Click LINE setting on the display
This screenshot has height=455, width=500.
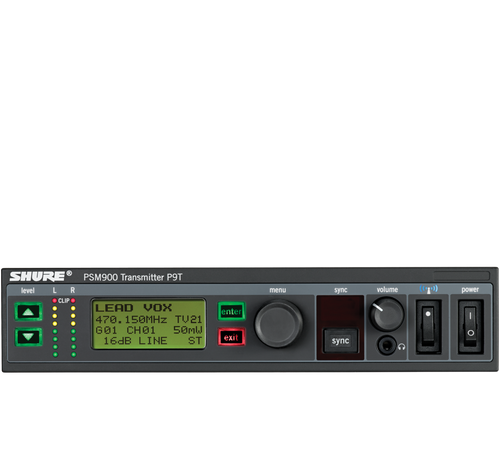(153, 341)
